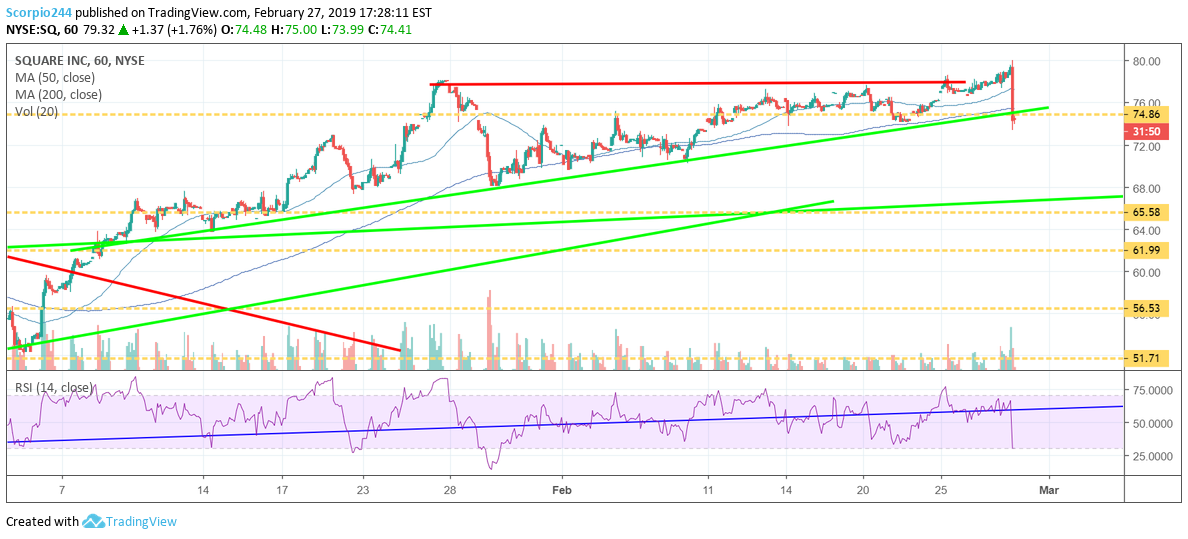Click the 74.86 highlighted price label

(x=1144, y=114)
